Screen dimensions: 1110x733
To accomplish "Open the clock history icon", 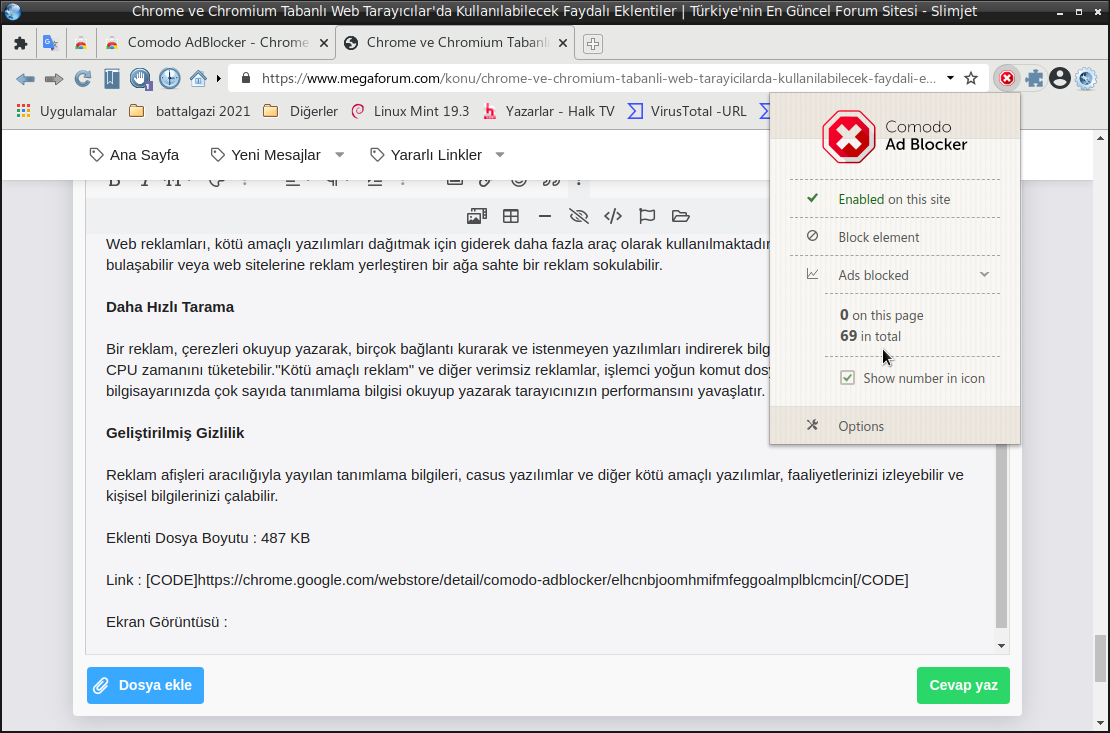I will click(170, 79).
